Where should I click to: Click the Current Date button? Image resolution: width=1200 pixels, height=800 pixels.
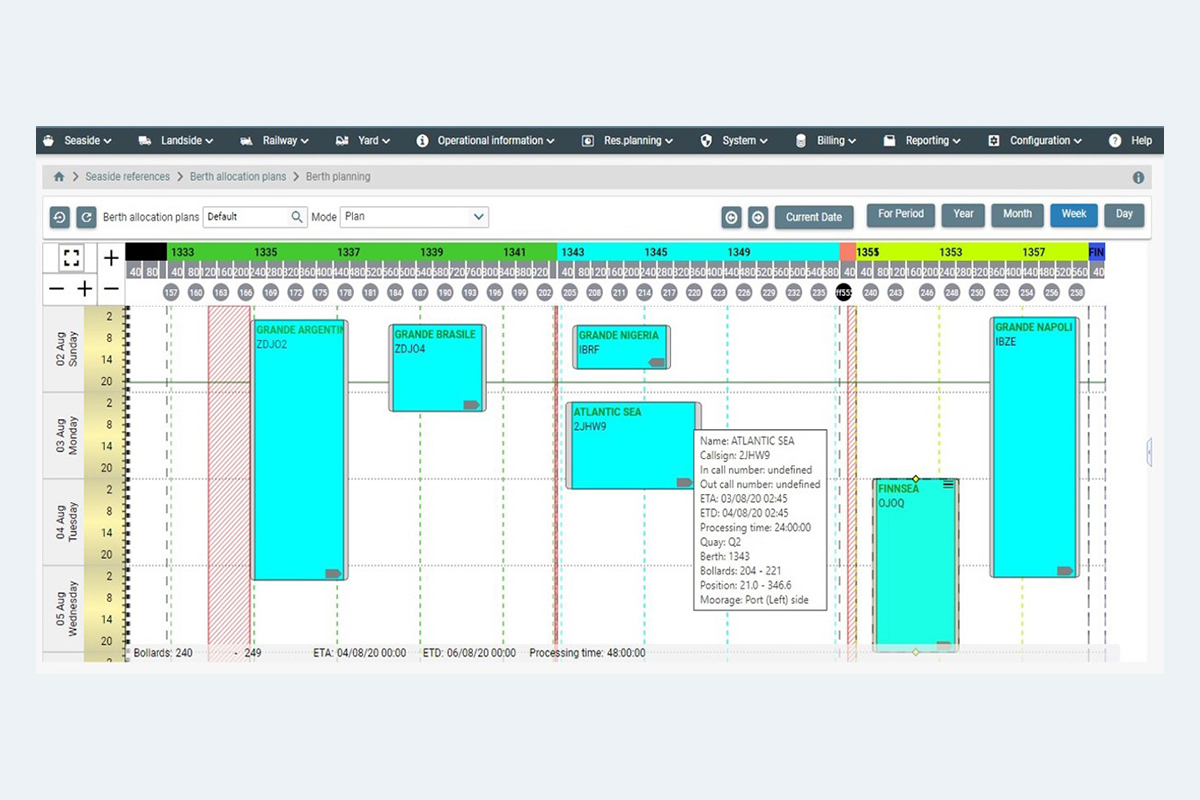point(814,217)
